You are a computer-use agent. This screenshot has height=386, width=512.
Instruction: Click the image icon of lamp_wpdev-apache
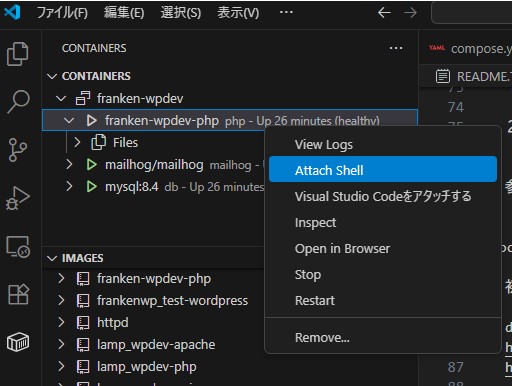click(x=83, y=345)
